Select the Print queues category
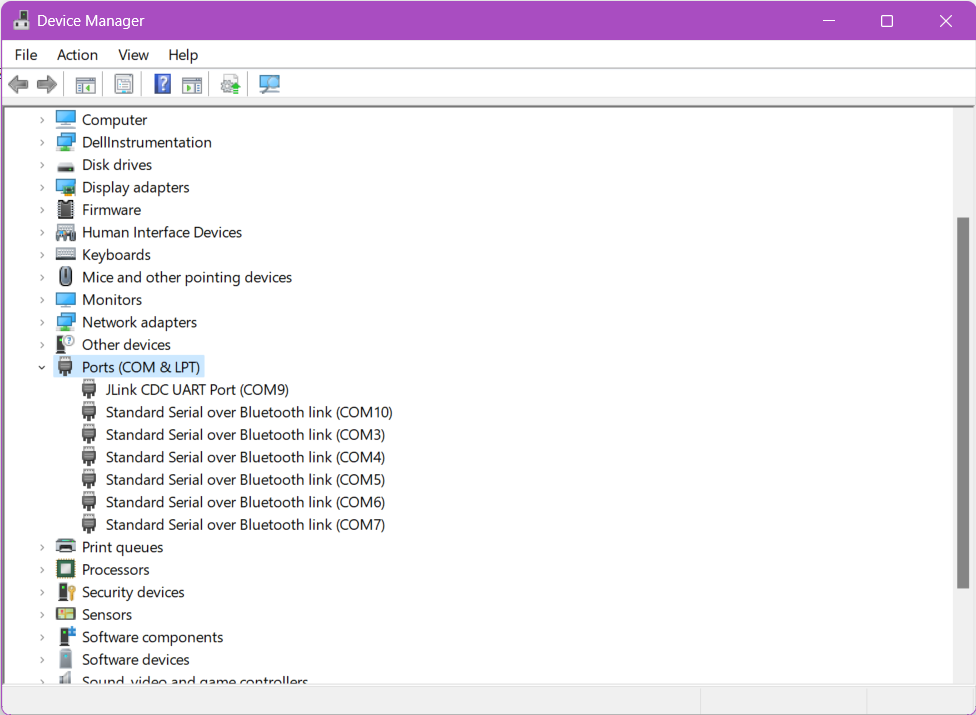 click(x=122, y=547)
